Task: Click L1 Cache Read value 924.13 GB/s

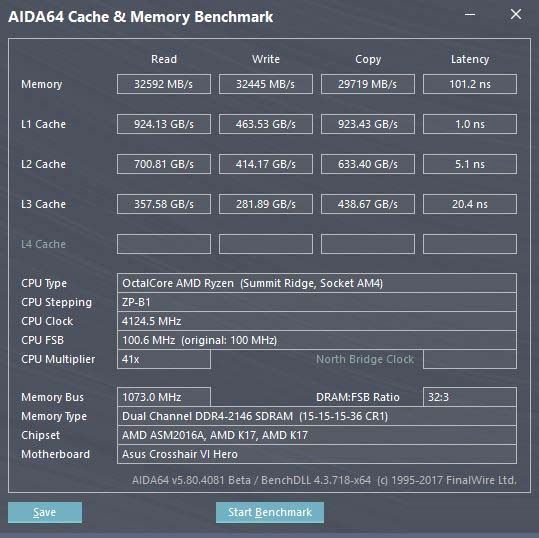Action: [x=164, y=124]
